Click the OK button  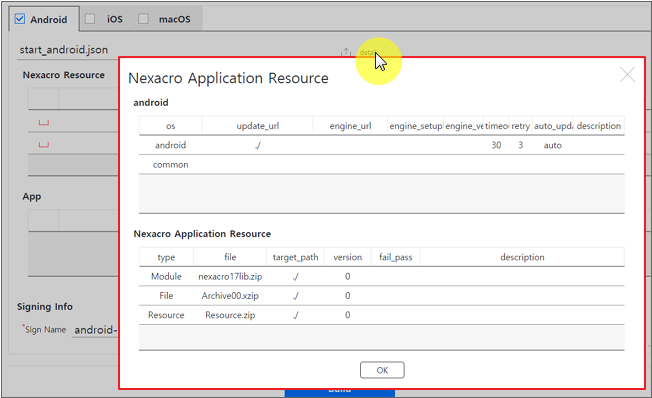[382, 370]
